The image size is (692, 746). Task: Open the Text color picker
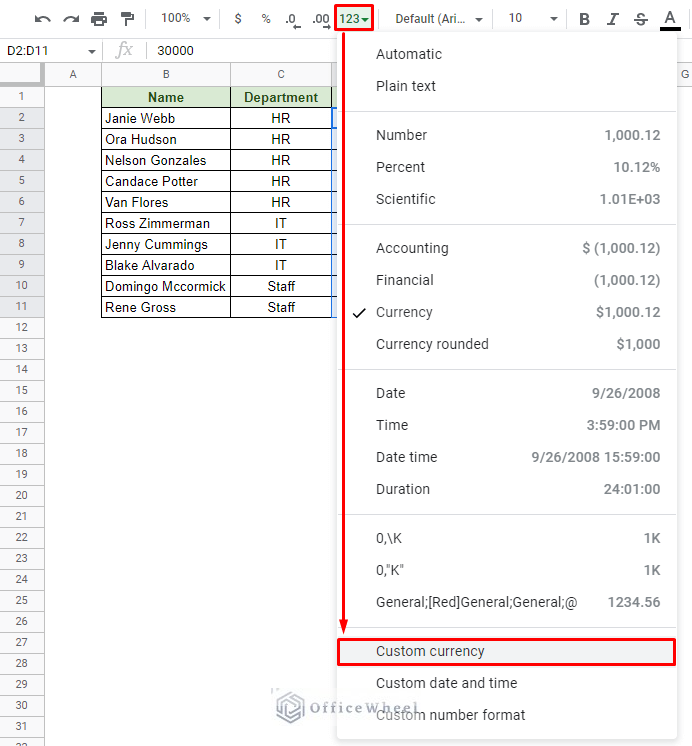click(x=670, y=20)
